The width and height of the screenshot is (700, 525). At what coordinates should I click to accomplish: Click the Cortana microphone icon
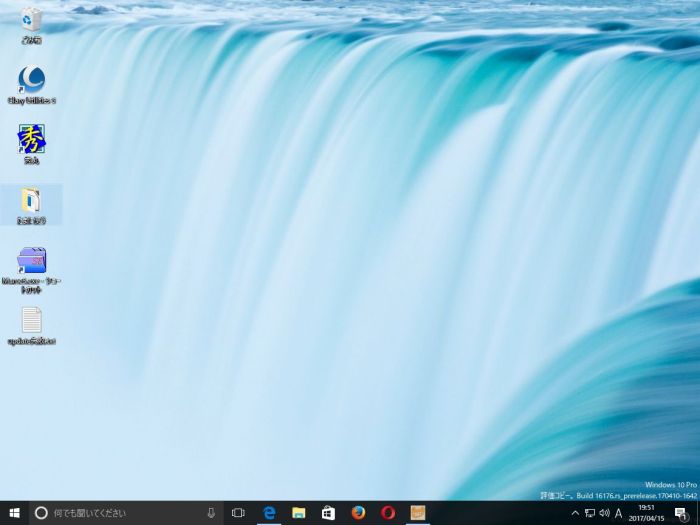[x=211, y=512]
